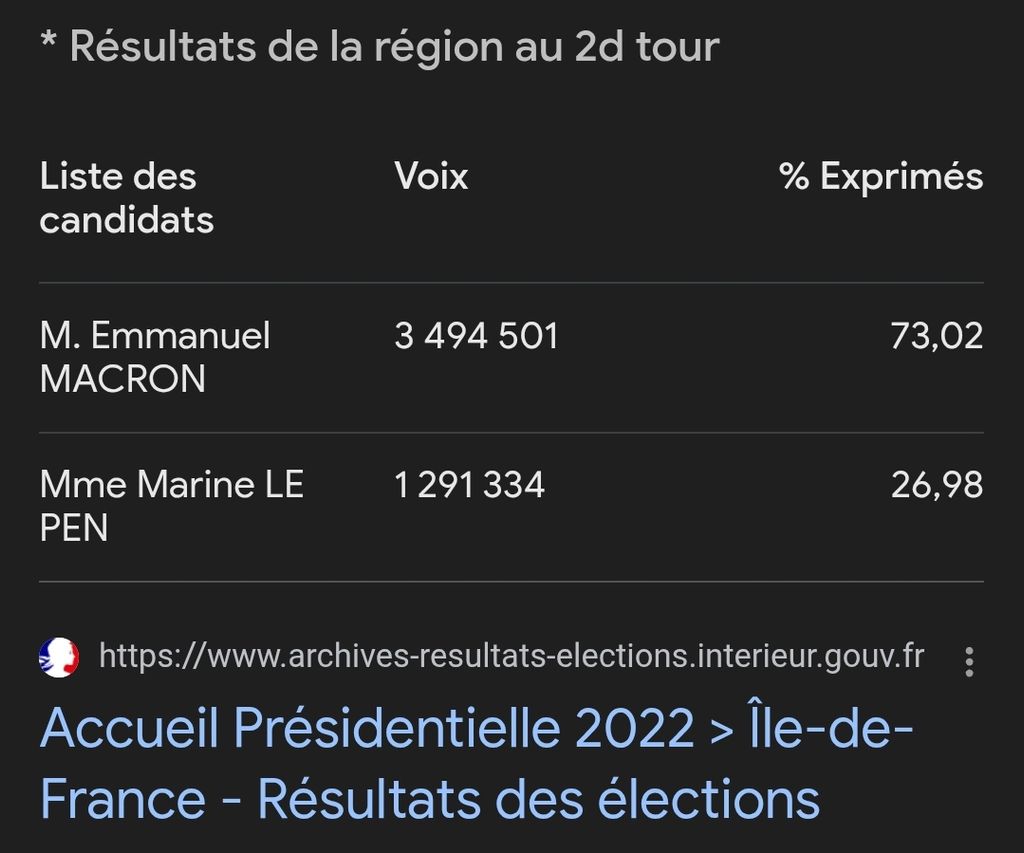Click Le Pen's vote count 1 291 334

(x=469, y=485)
